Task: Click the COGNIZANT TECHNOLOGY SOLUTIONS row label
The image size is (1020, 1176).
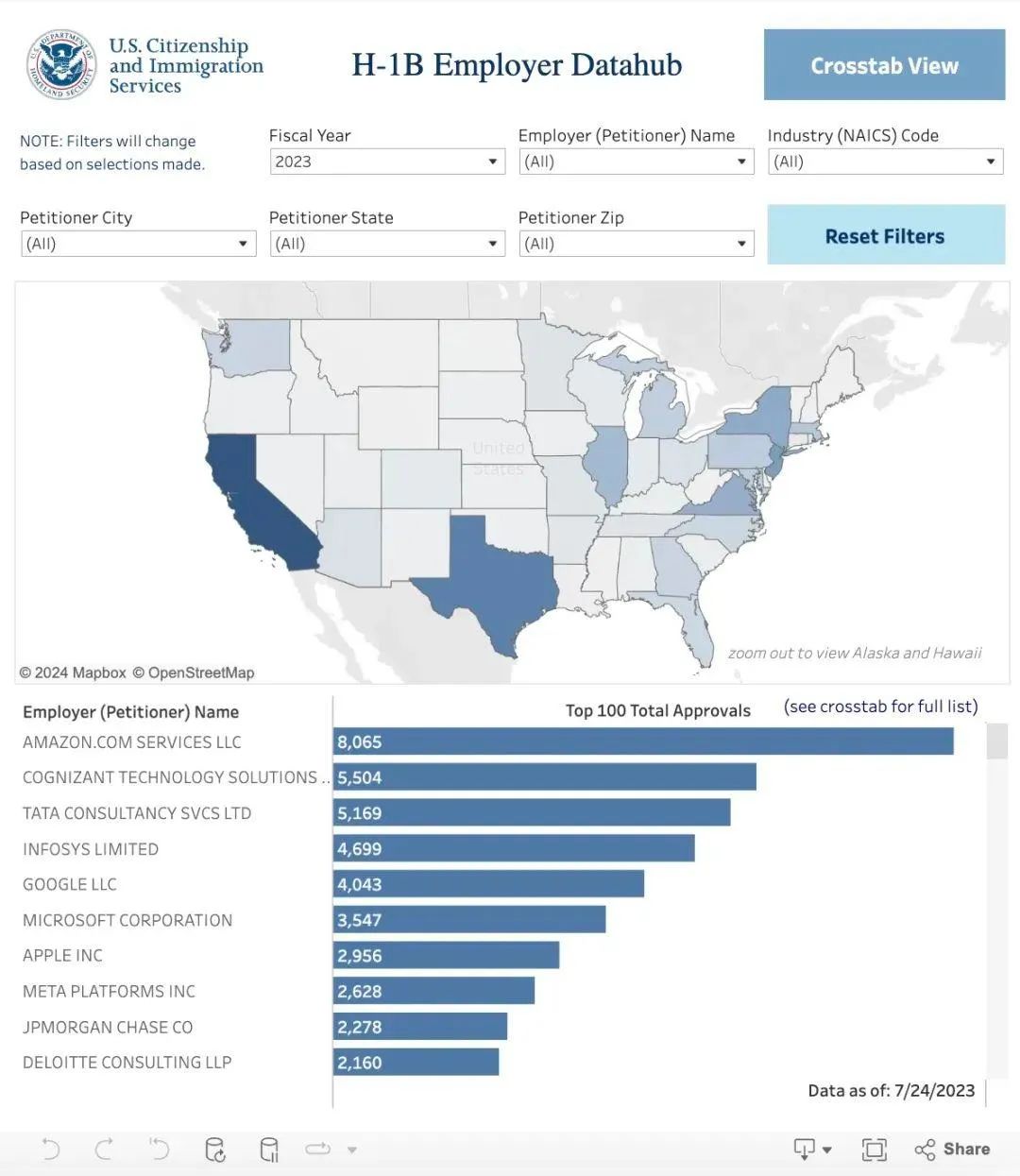Action: [176, 777]
